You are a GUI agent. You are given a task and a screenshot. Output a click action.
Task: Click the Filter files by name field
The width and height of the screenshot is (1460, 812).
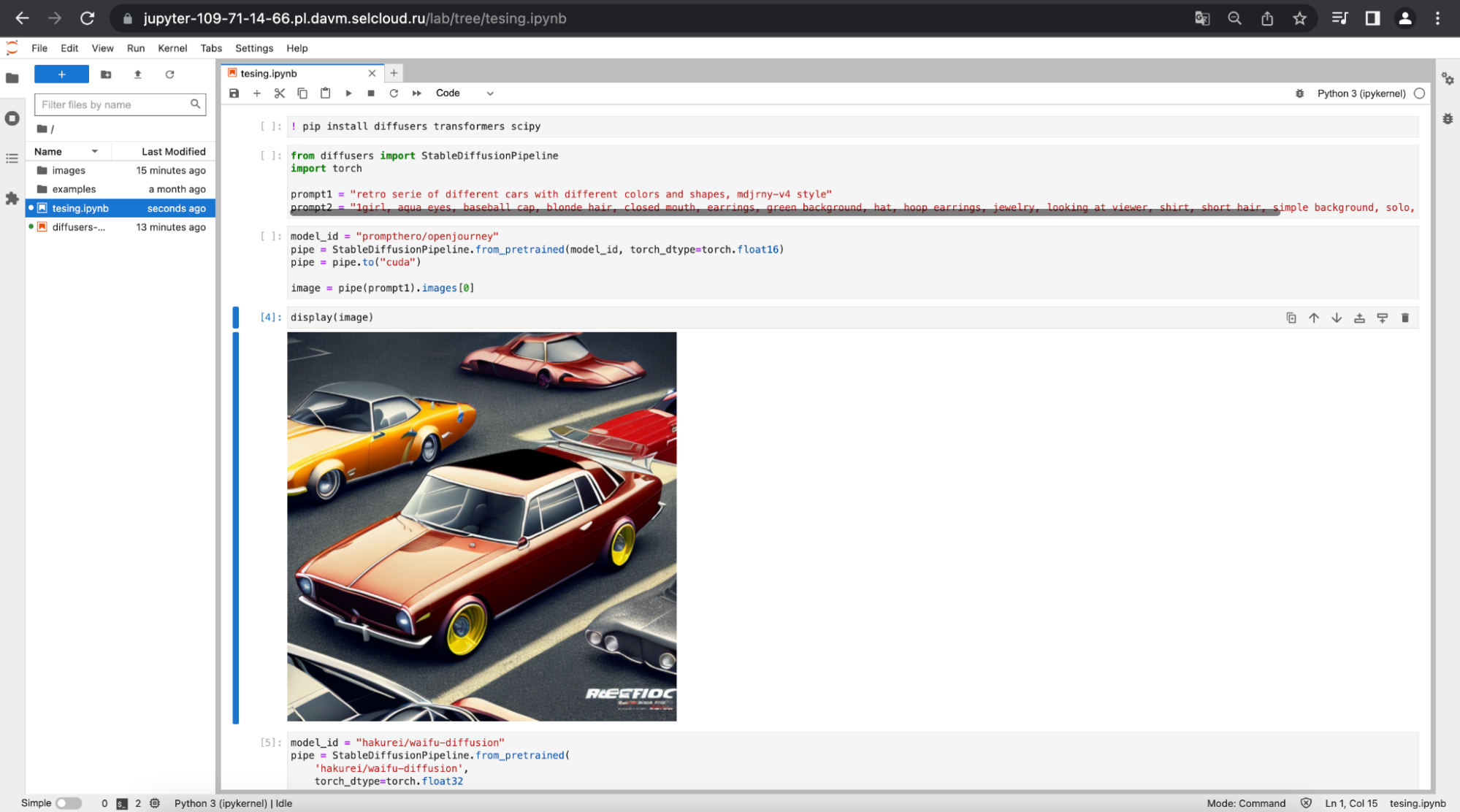(120, 104)
